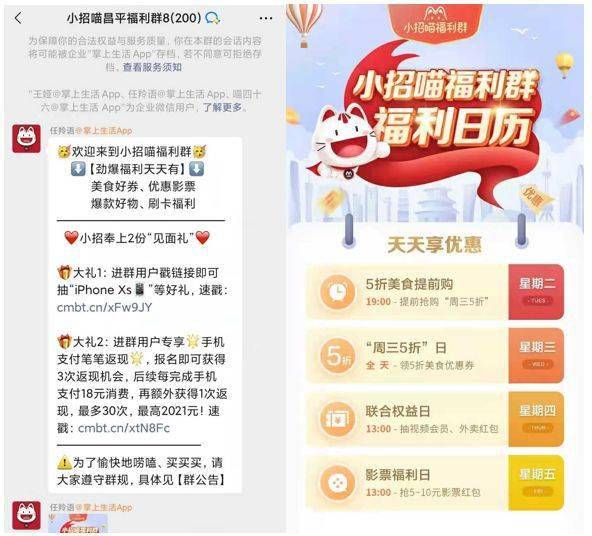Tap the alarm clock icon for 5折美食提前购

point(337,292)
